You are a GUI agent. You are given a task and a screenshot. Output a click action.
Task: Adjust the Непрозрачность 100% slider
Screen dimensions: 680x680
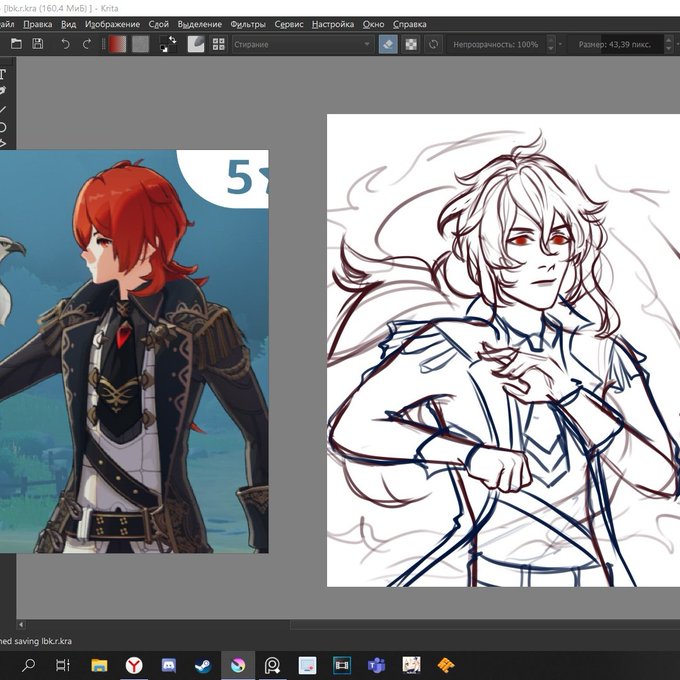tap(496, 44)
